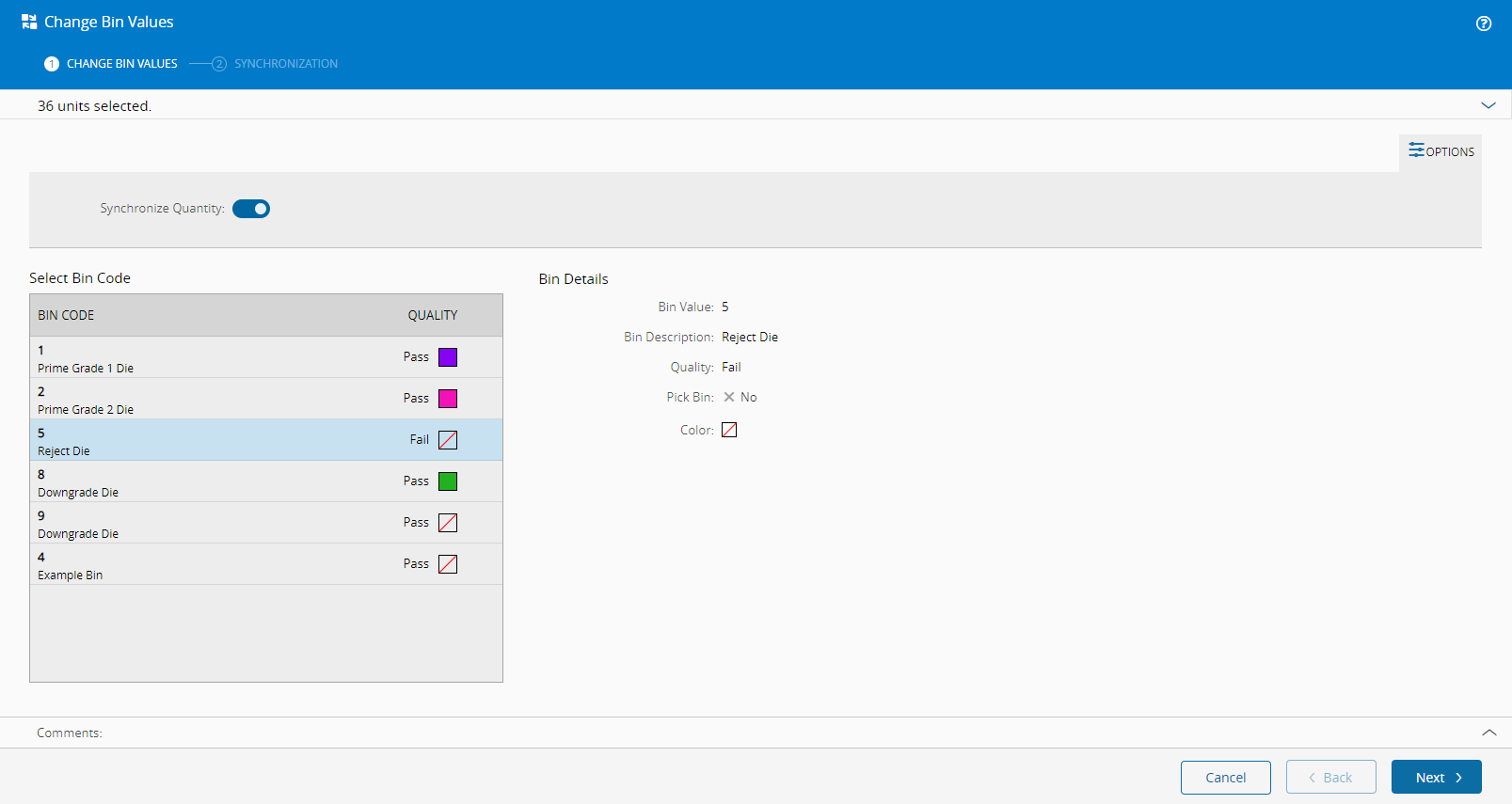
Task: Click the purple swatch for Prime Grade 1 Die
Action: (x=448, y=357)
